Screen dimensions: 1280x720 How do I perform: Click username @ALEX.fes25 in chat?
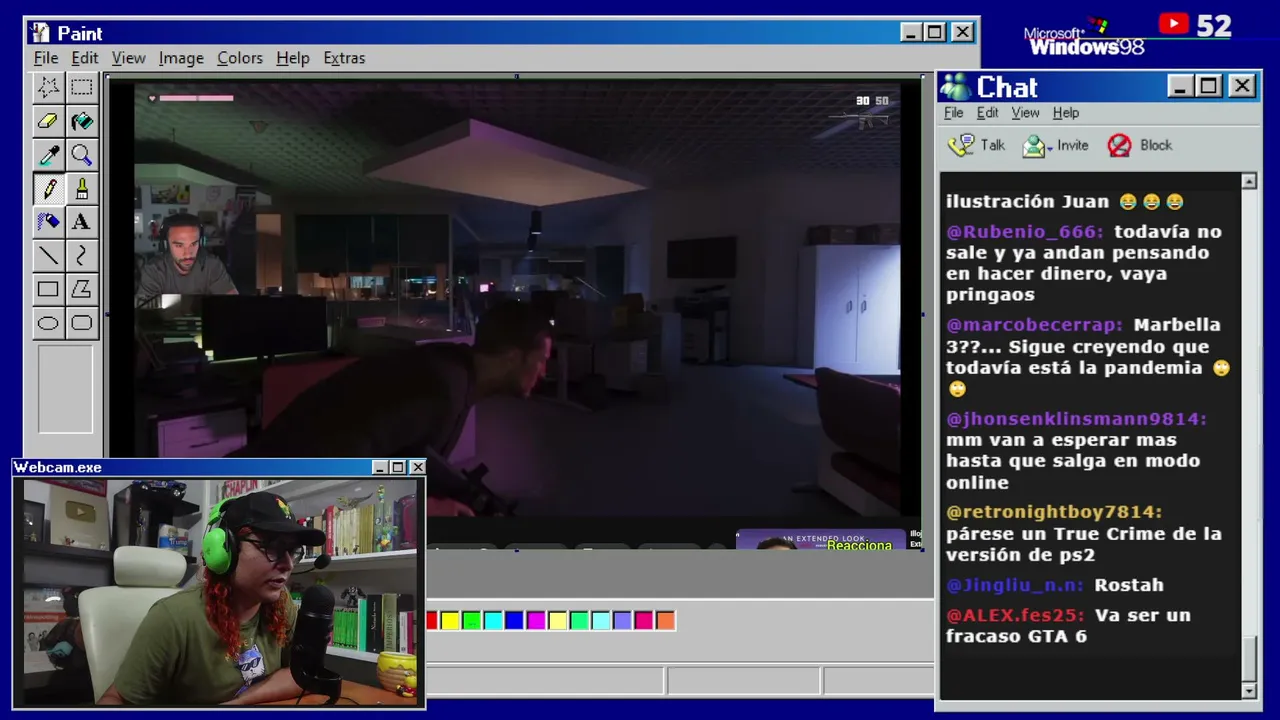pyautogui.click(x=1015, y=615)
